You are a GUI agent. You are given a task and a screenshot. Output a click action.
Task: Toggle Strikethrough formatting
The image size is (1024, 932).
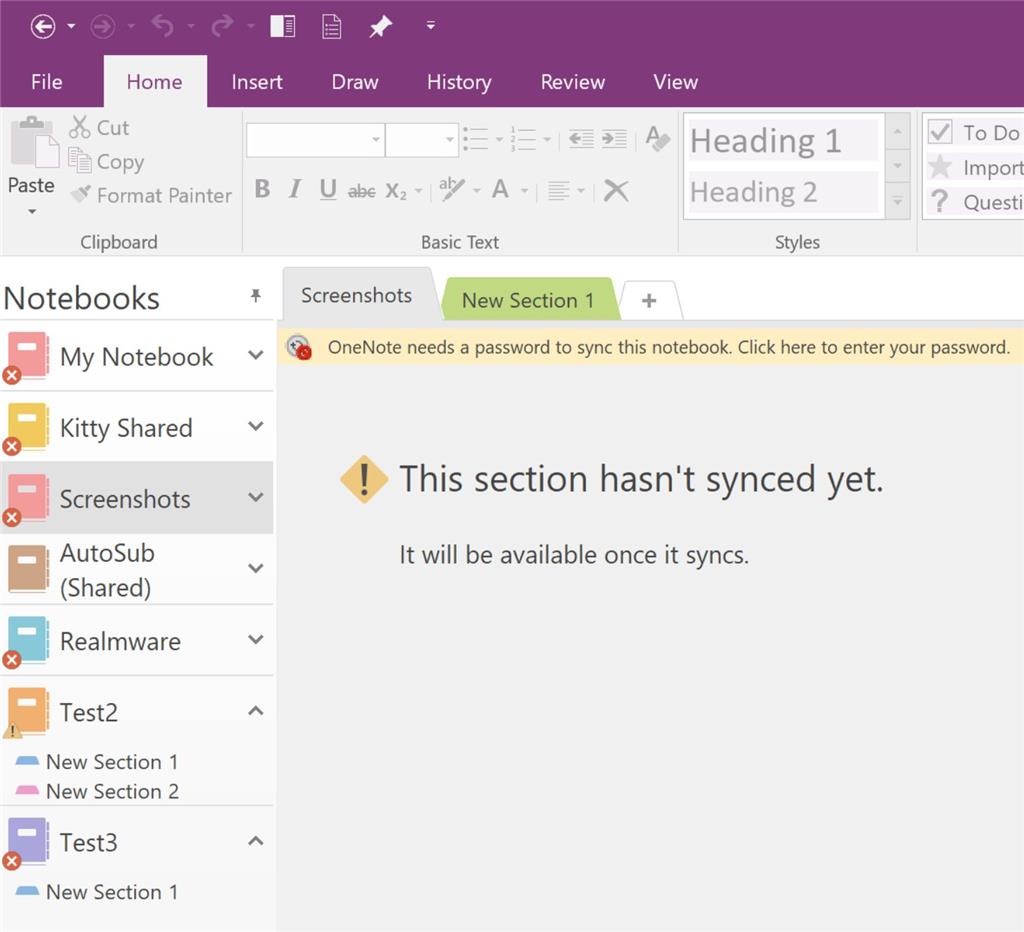click(x=362, y=191)
